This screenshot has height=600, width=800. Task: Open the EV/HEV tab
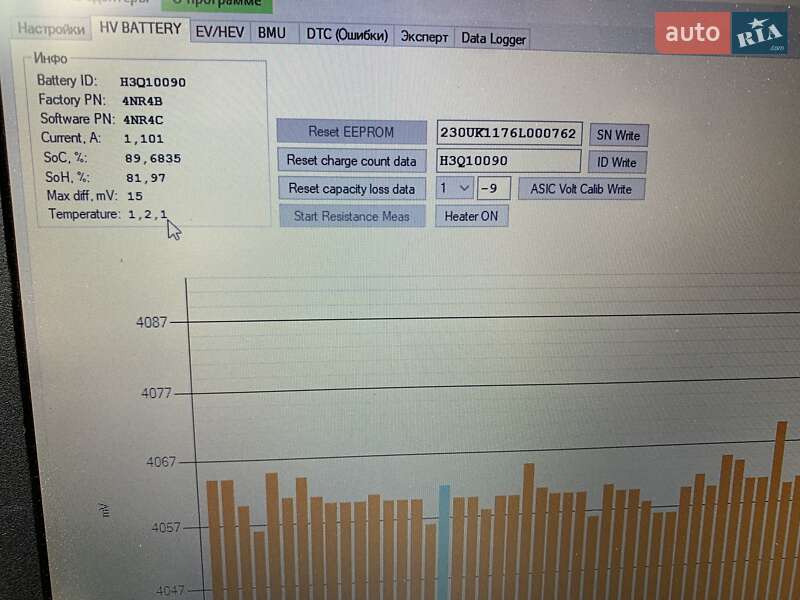(219, 32)
